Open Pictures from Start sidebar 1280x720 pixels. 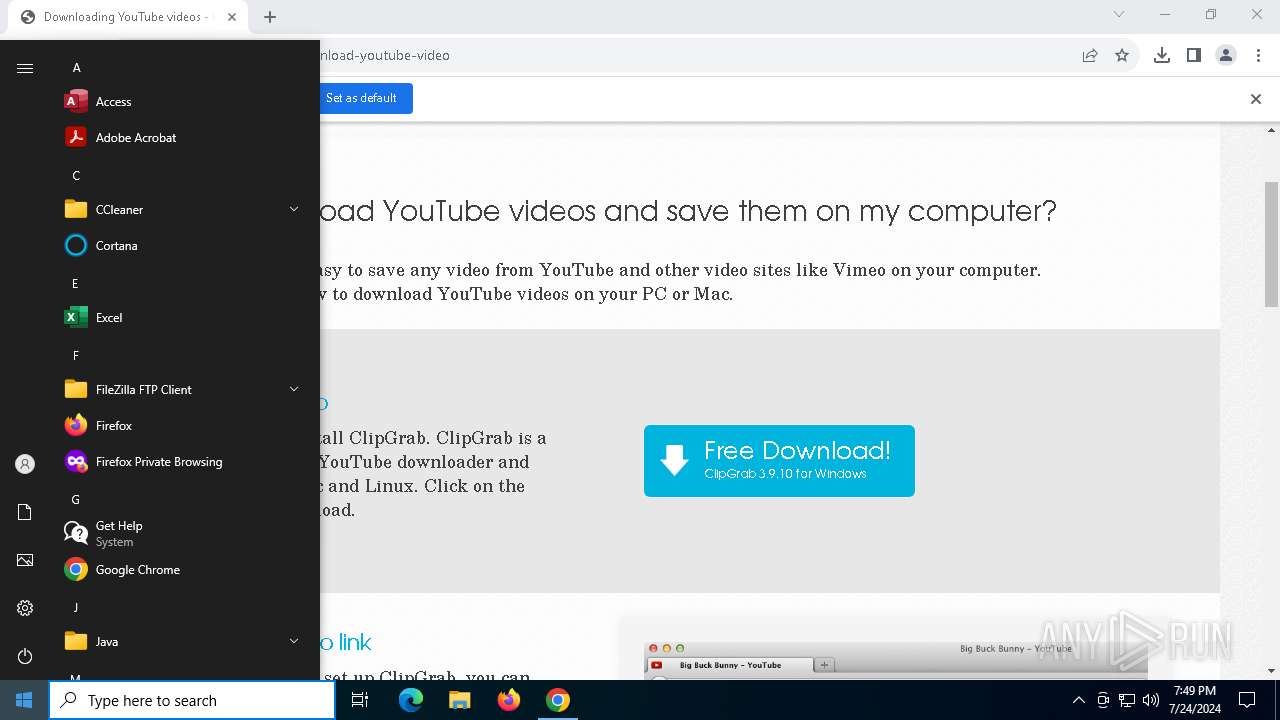[x=25, y=560]
